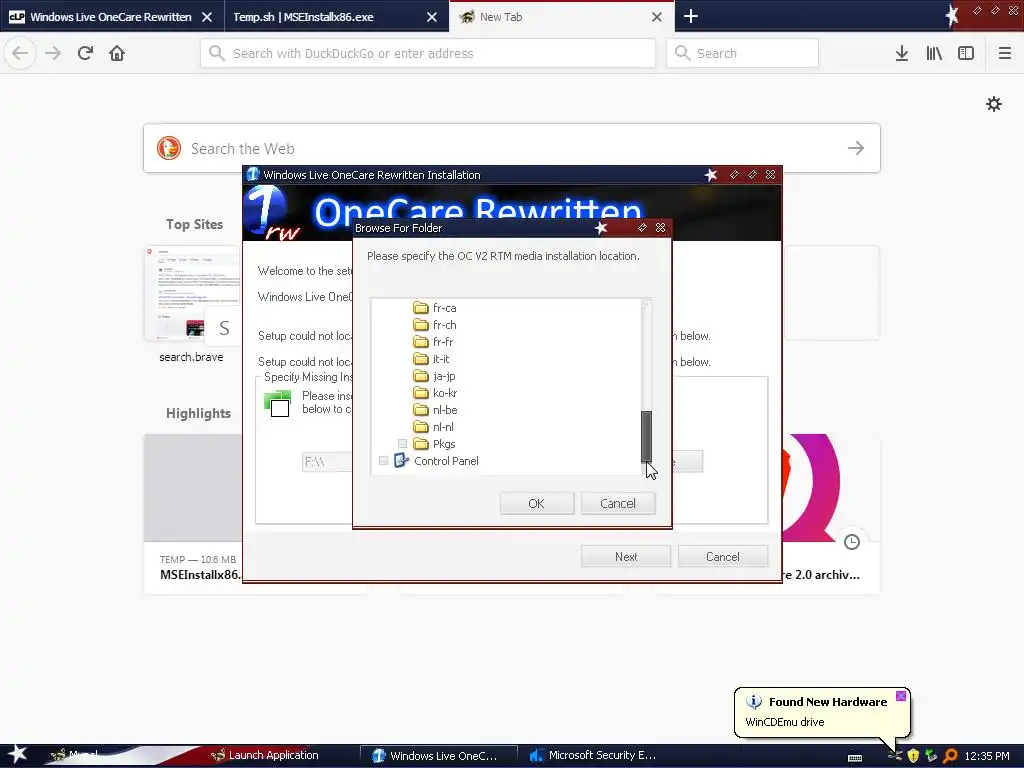
Task: Toggle the sidebar view icon
Action: click(x=966, y=53)
